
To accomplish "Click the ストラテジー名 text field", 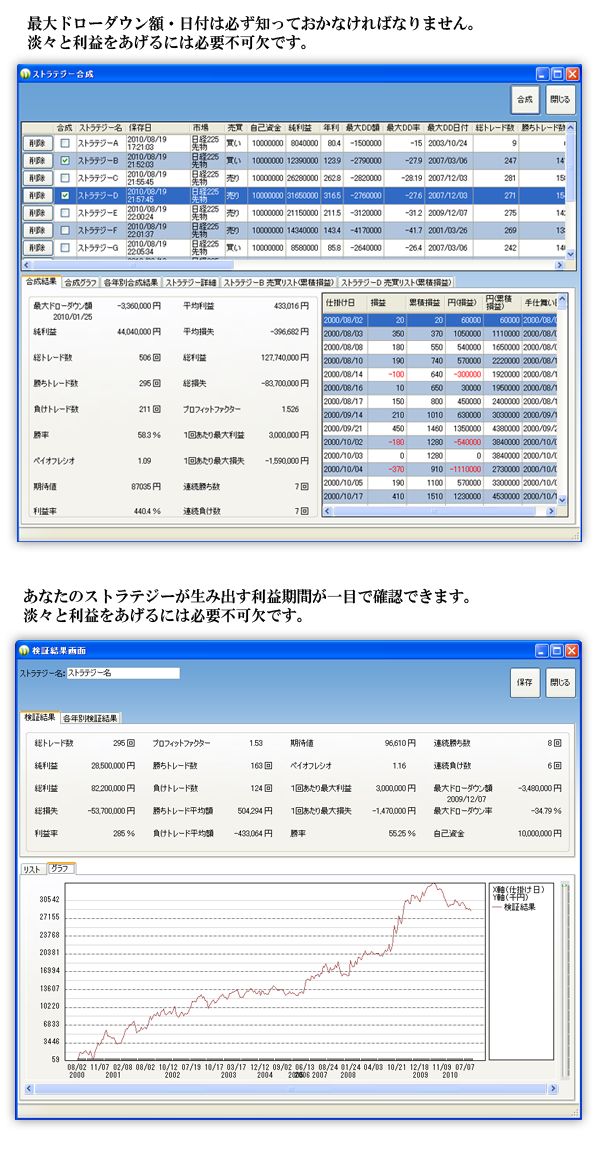I will [x=122, y=674].
